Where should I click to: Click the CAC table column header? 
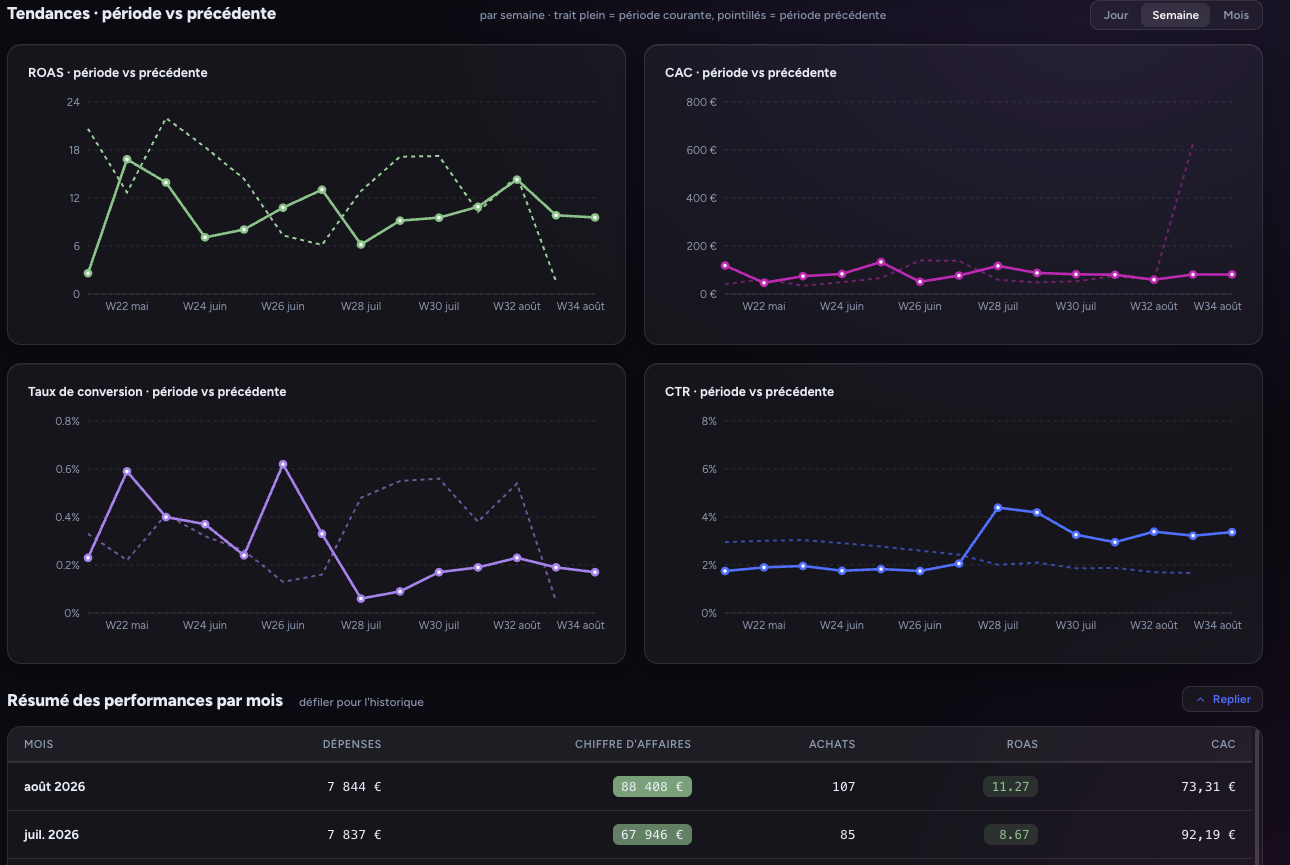pyautogui.click(x=1223, y=744)
